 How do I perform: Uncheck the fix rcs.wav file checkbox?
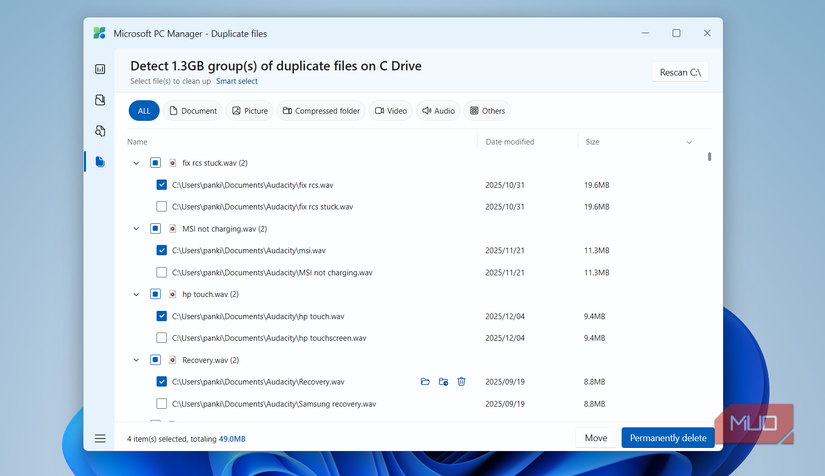point(162,185)
